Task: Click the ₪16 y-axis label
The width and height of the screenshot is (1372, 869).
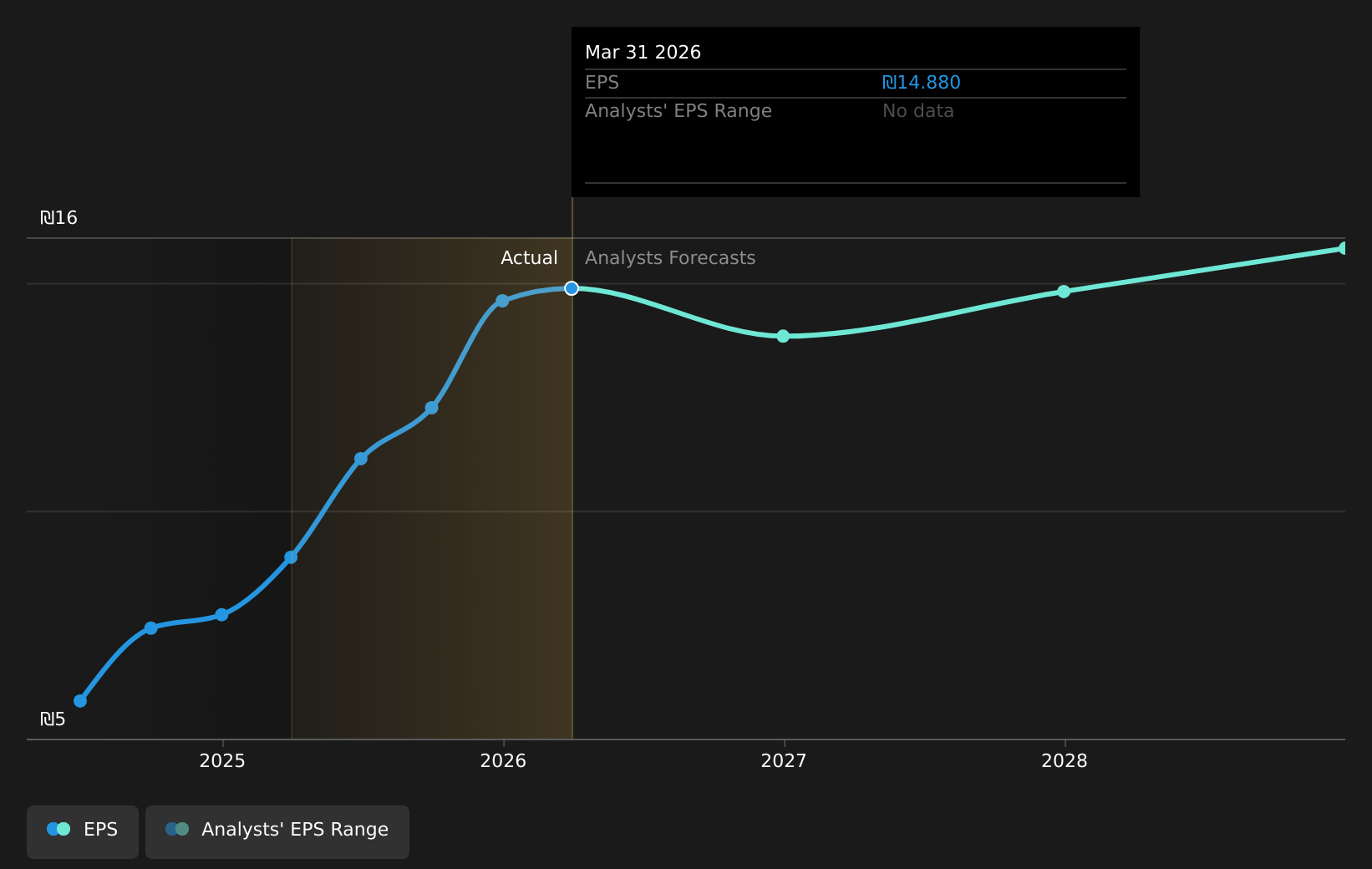Action: click(58, 218)
